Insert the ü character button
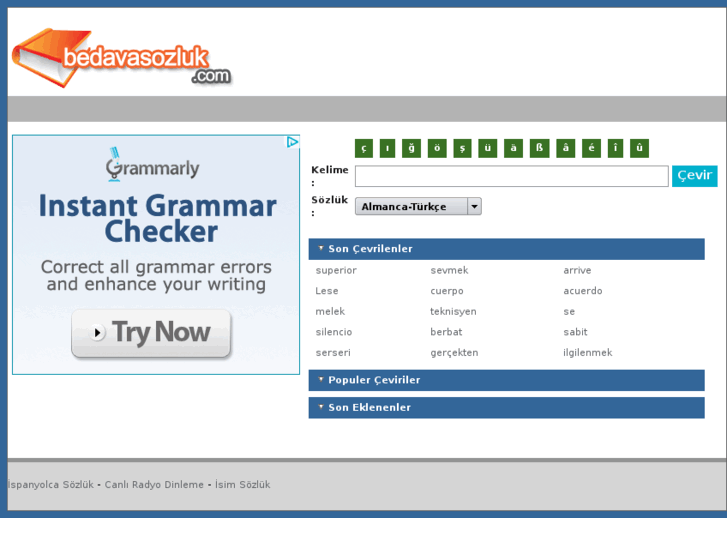Screen dimensions: 727x545 coord(488,148)
